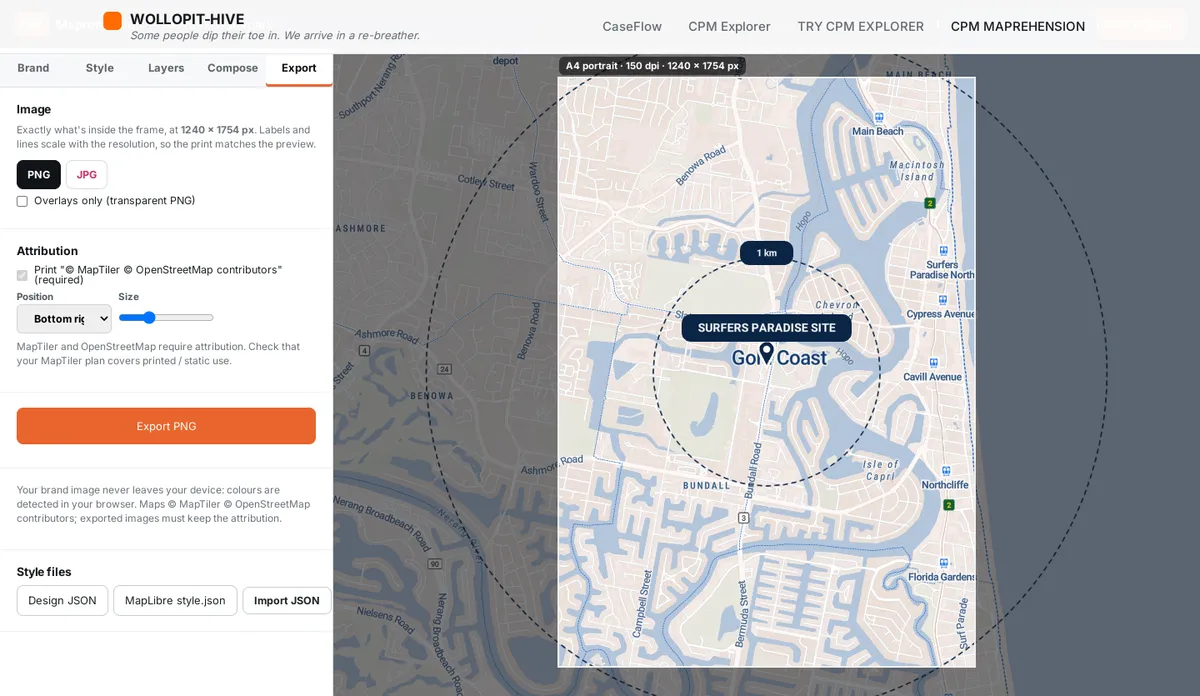This screenshot has height=696, width=1200.
Task: Open CPM MAPREHENSION in the top nav
Action: (1018, 27)
